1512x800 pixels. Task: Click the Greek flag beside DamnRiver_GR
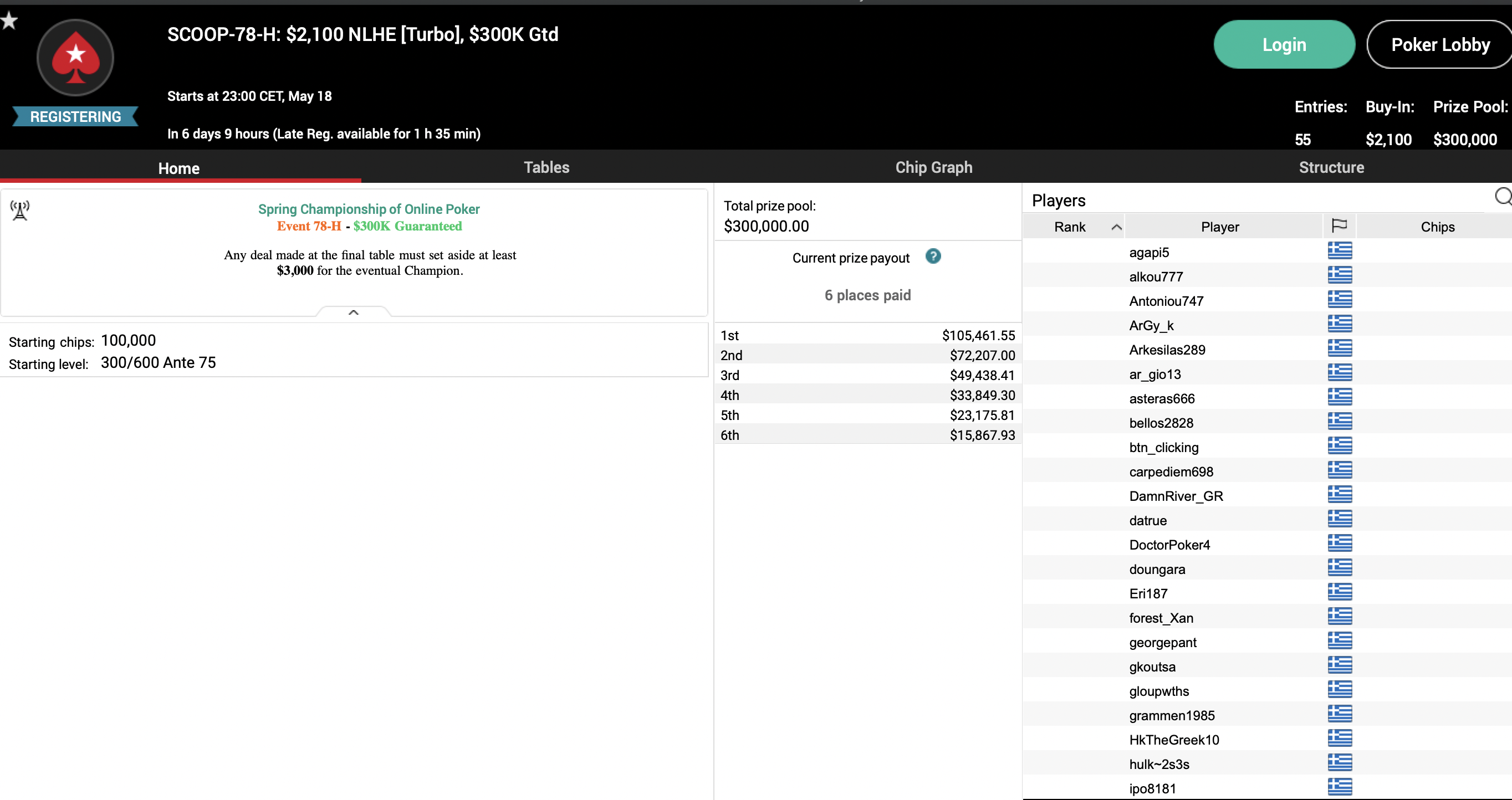click(x=1340, y=494)
